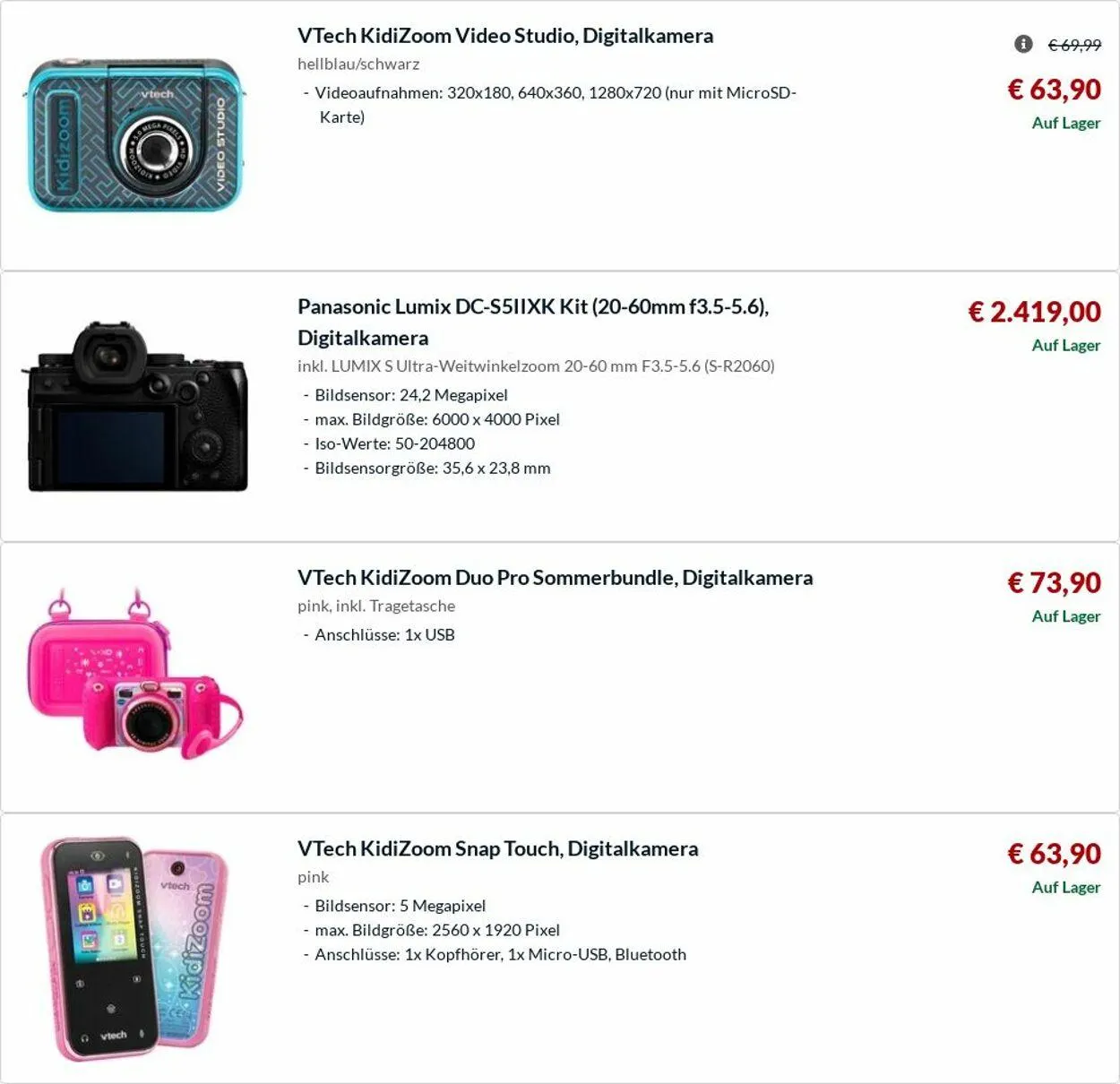Click the 'hellblau/schwarz' color subtitle
1120x1084 pixels.
(358, 65)
